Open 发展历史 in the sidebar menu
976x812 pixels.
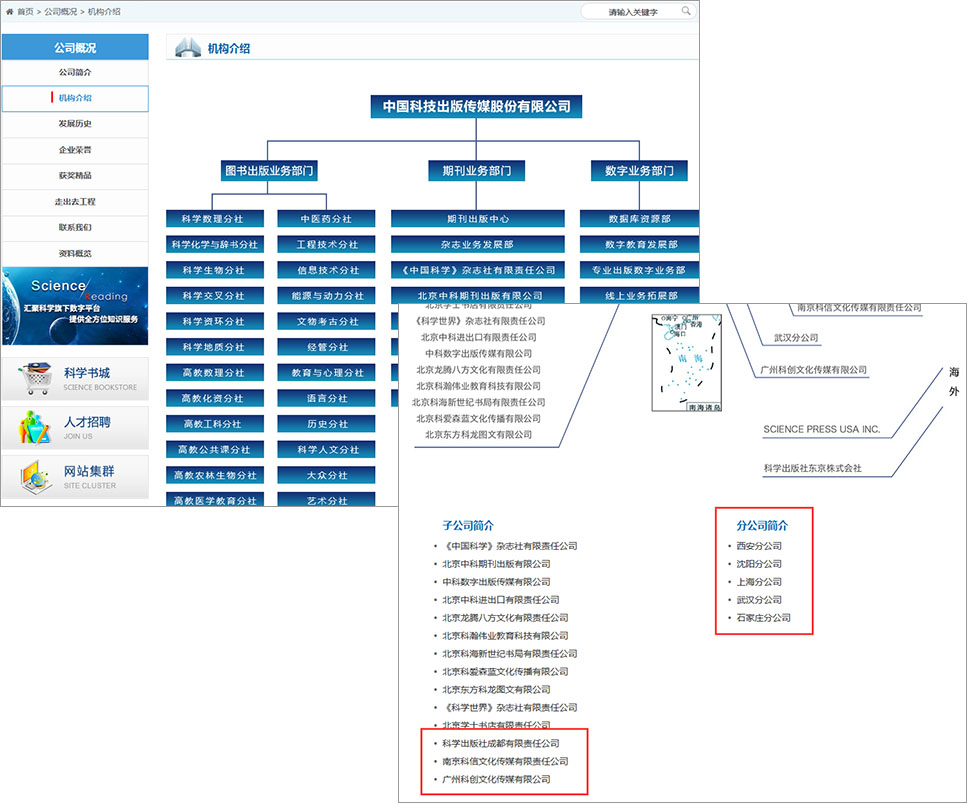pos(75,124)
